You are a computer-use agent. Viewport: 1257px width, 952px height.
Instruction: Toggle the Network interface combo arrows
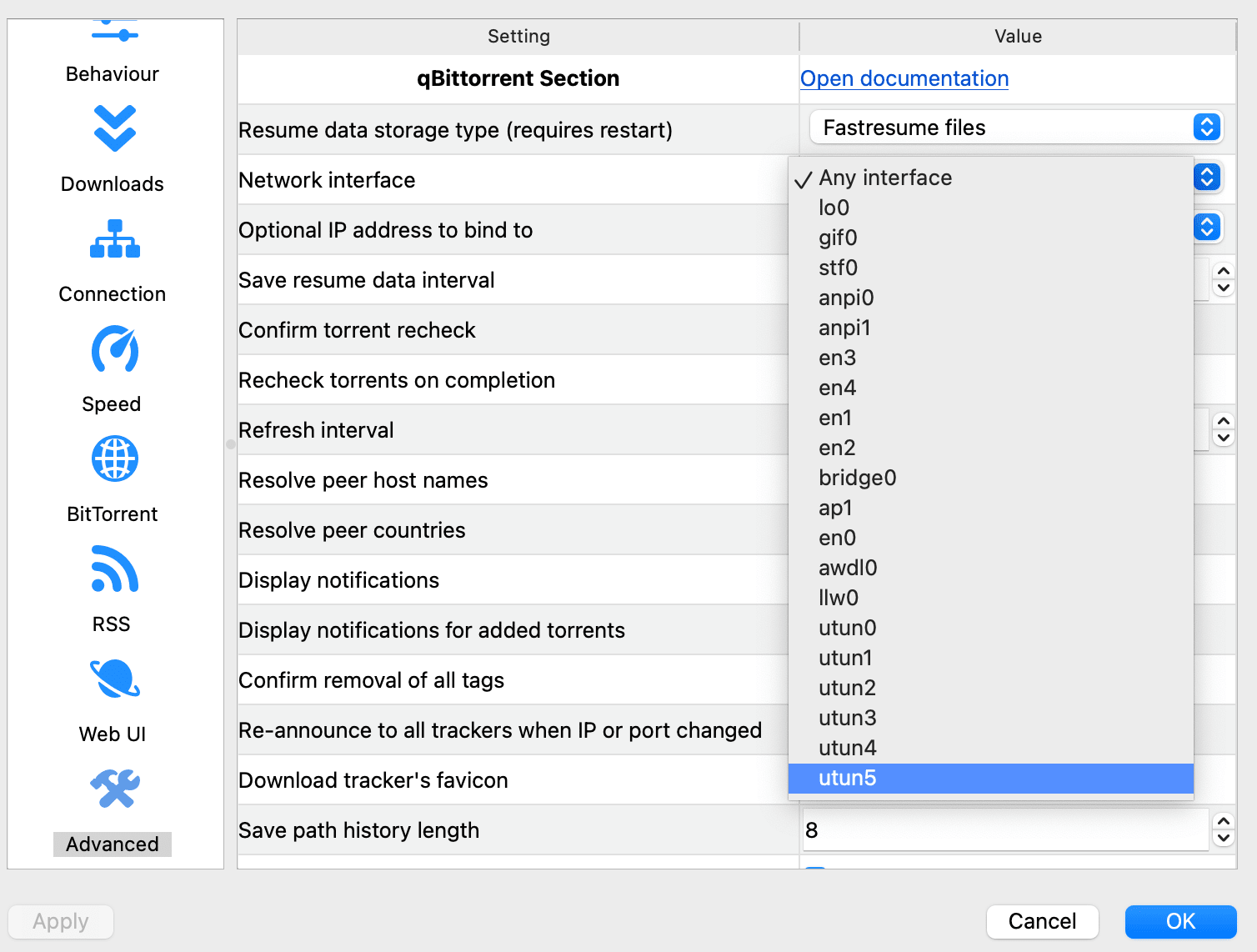(1207, 178)
